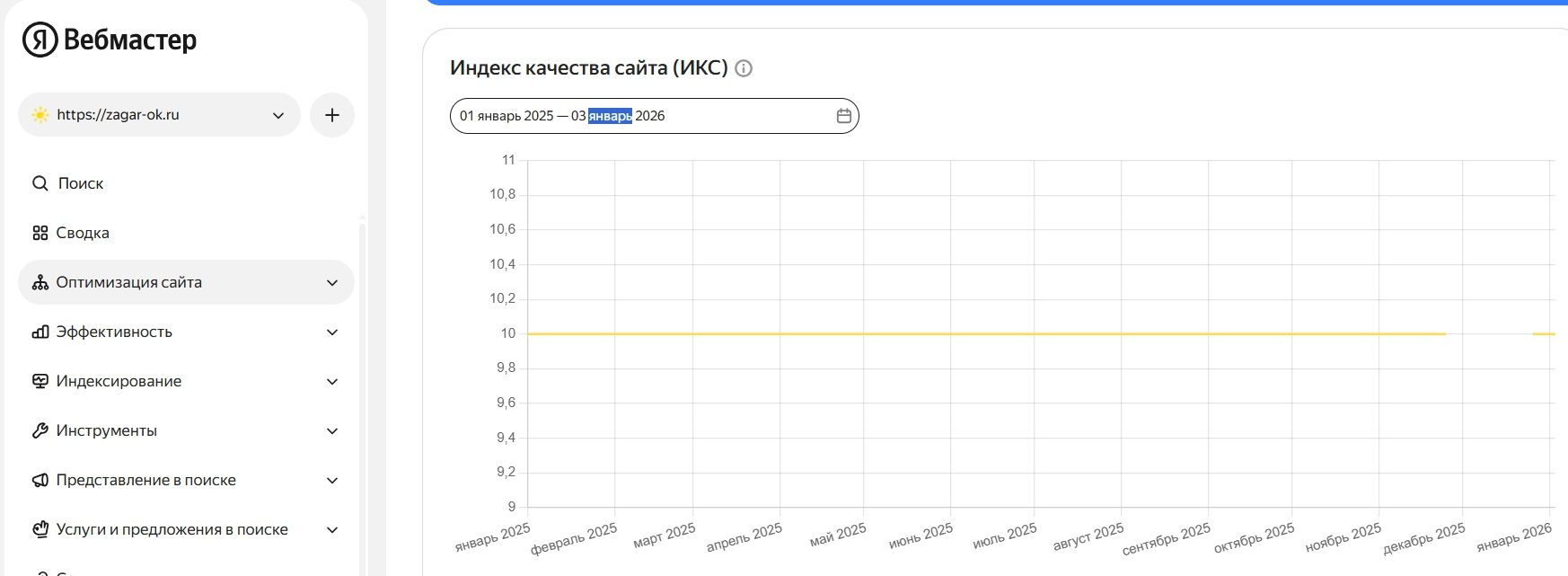The width and height of the screenshot is (1568, 576).
Task: Click the Поиск magnifier icon
Action: (40, 183)
